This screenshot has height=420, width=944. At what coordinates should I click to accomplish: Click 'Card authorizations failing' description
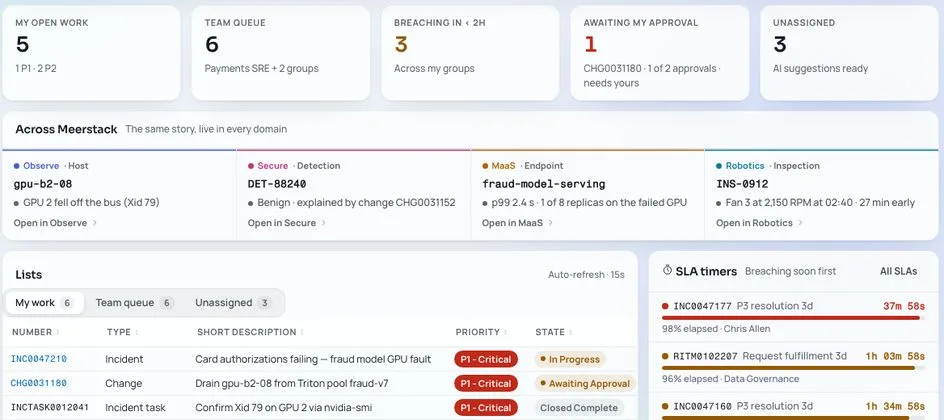pos(313,360)
